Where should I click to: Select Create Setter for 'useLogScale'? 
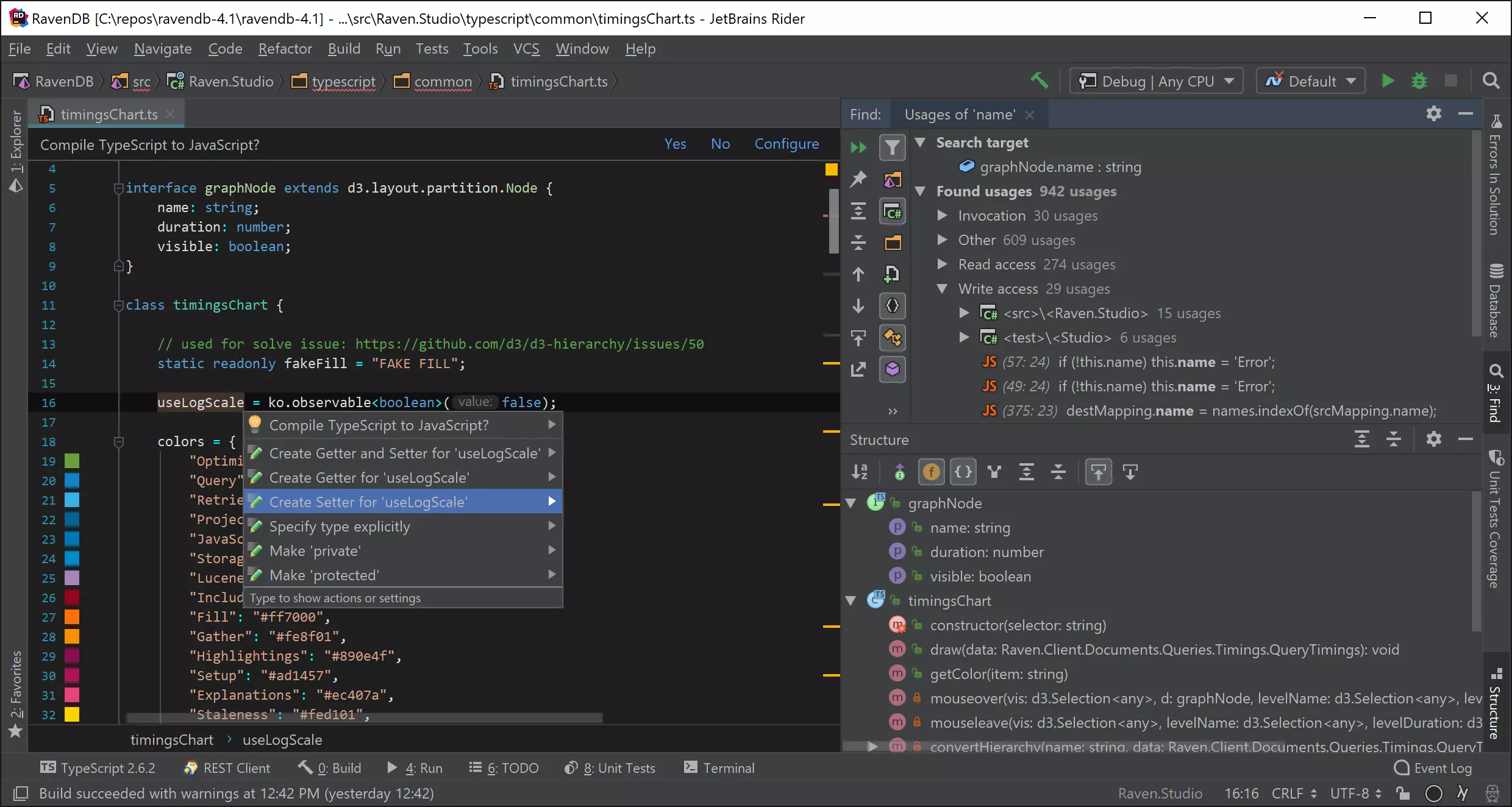368,502
